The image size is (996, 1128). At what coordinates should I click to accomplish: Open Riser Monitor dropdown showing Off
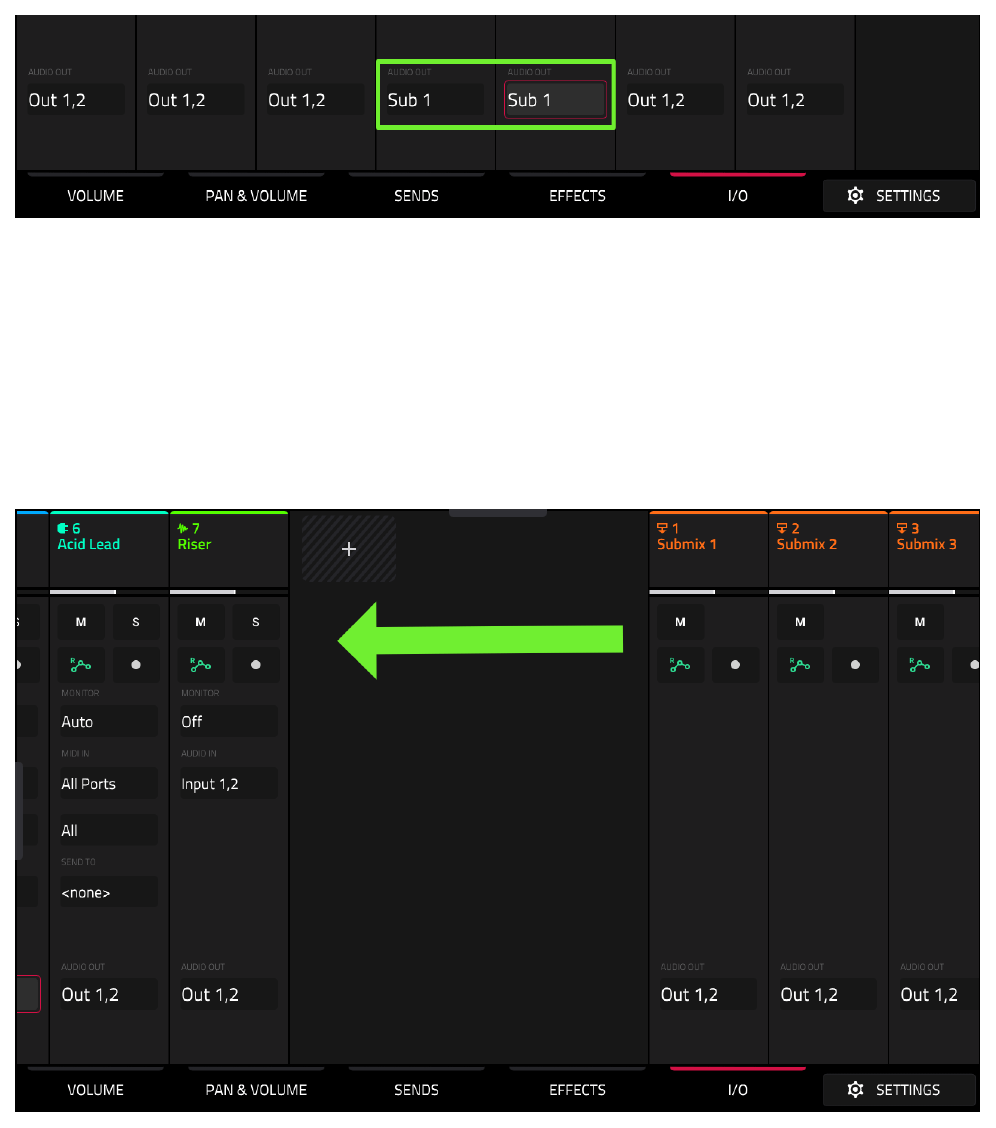(228, 722)
